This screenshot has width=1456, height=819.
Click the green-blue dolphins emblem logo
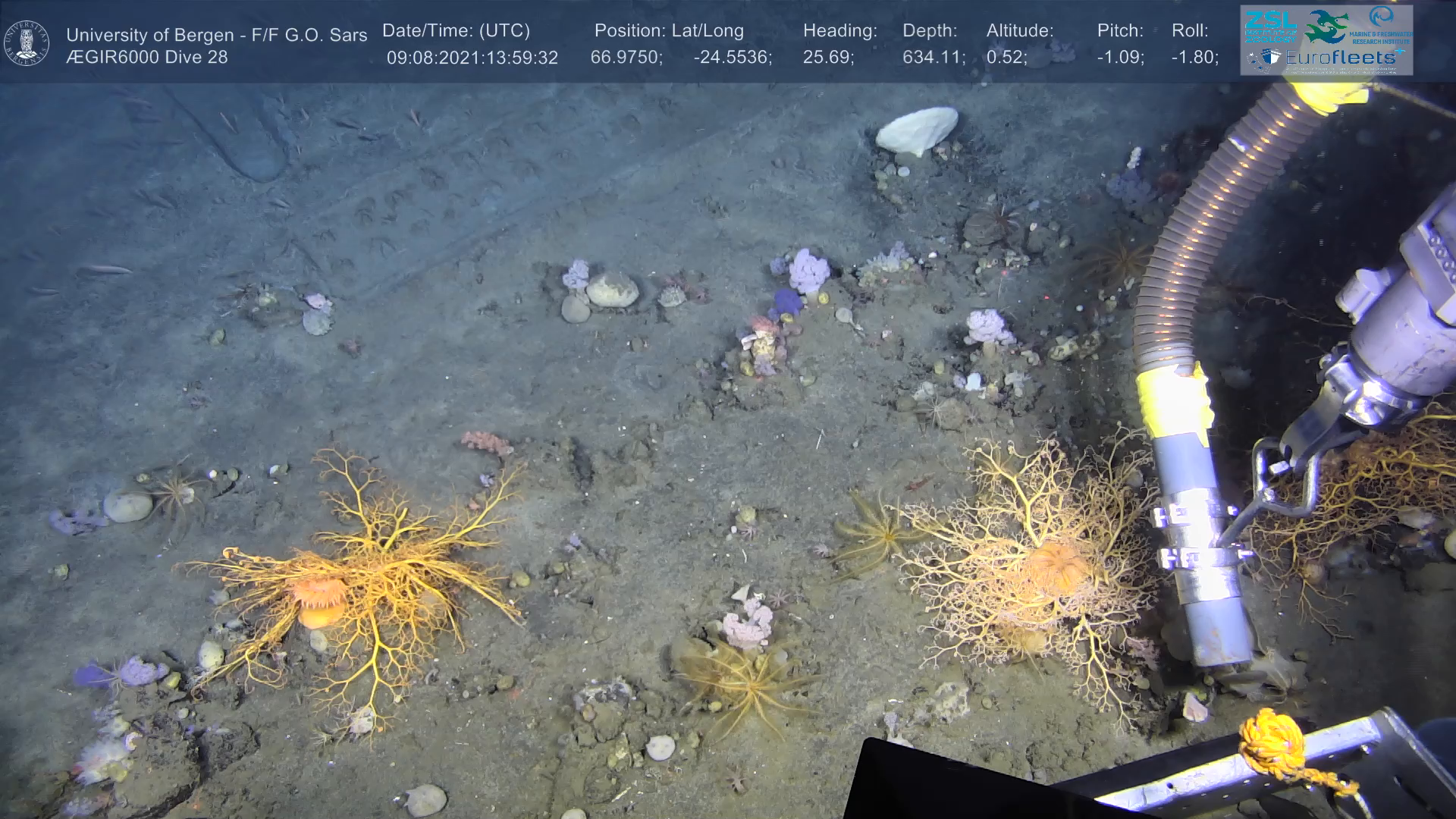(x=1327, y=27)
